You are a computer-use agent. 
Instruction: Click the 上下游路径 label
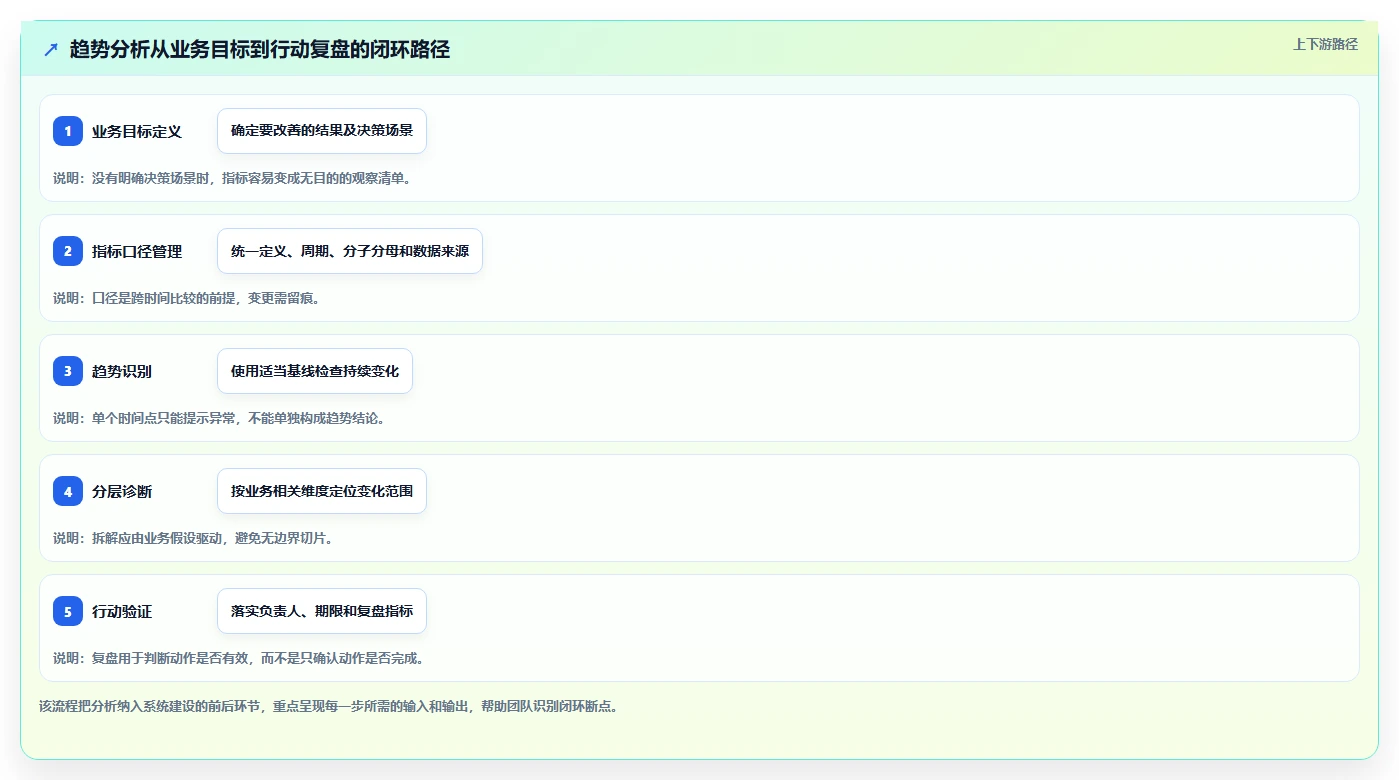pos(1325,44)
